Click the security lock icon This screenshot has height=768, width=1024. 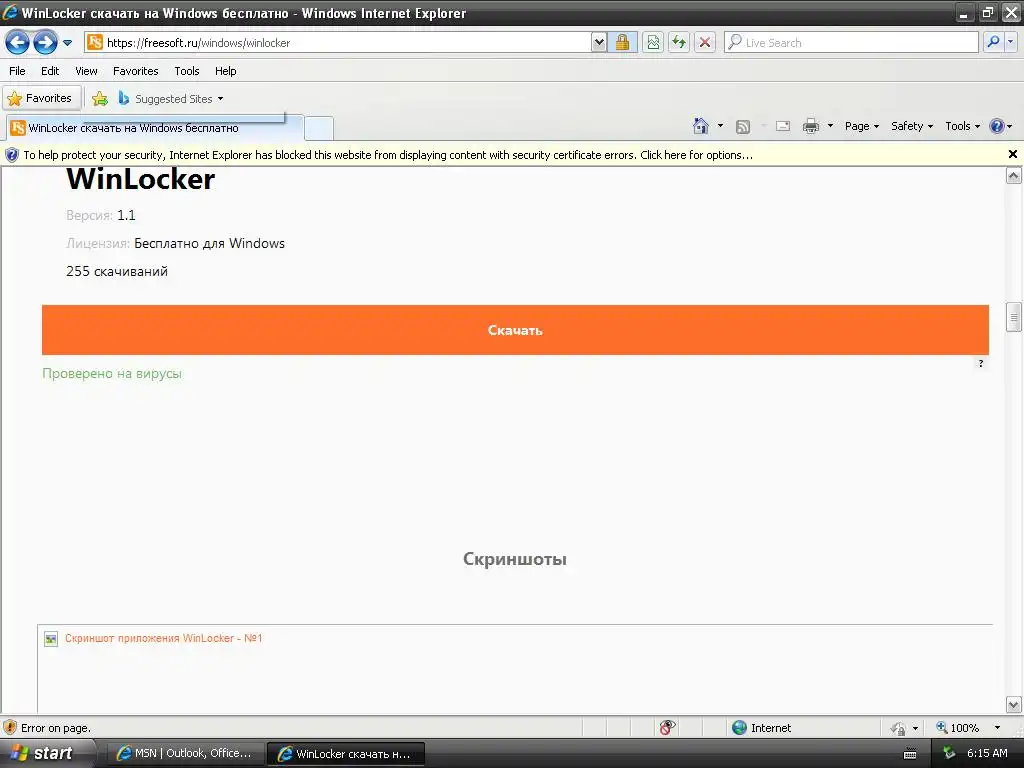622,42
